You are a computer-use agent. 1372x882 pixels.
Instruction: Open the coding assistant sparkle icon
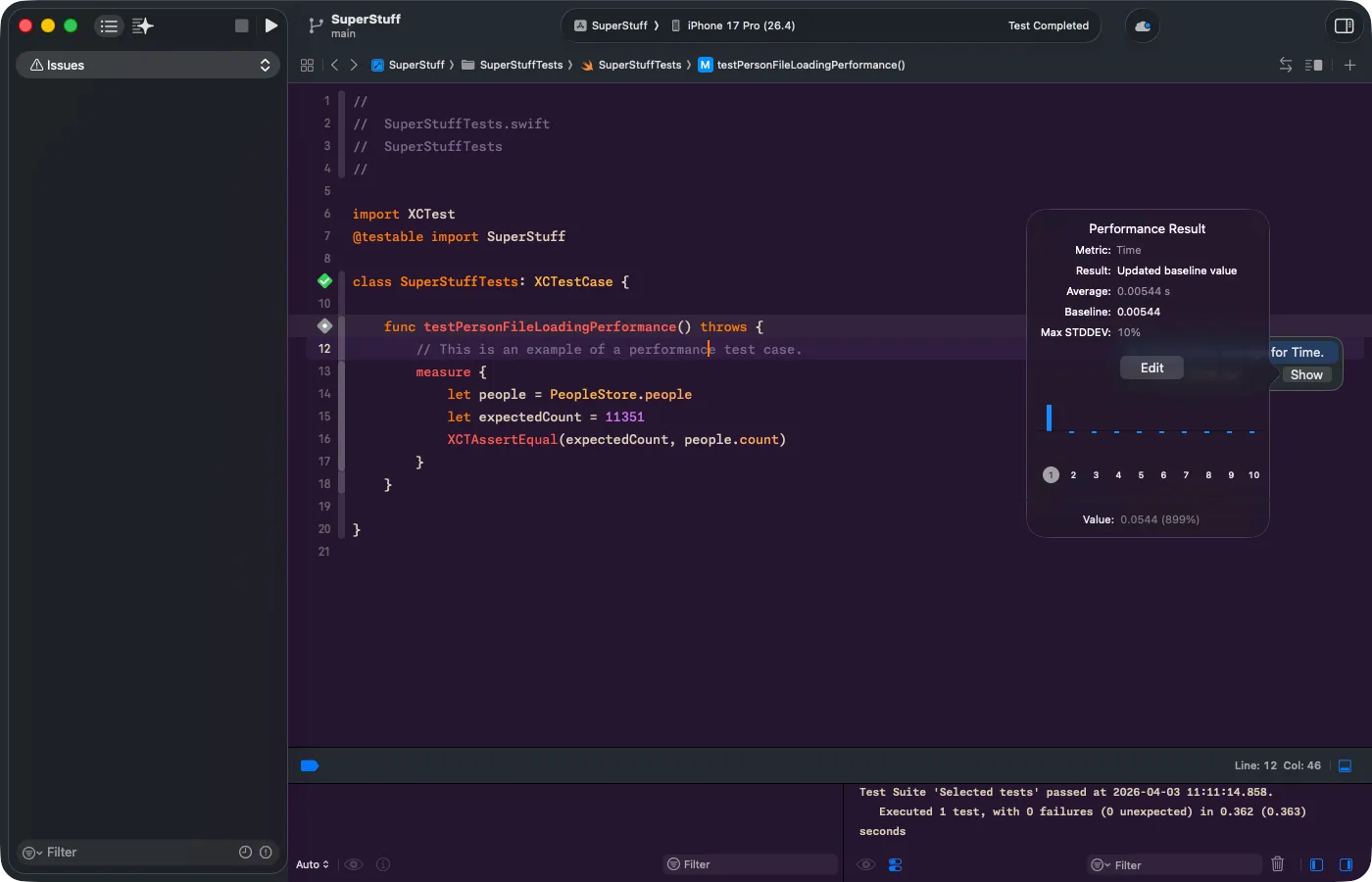(143, 26)
